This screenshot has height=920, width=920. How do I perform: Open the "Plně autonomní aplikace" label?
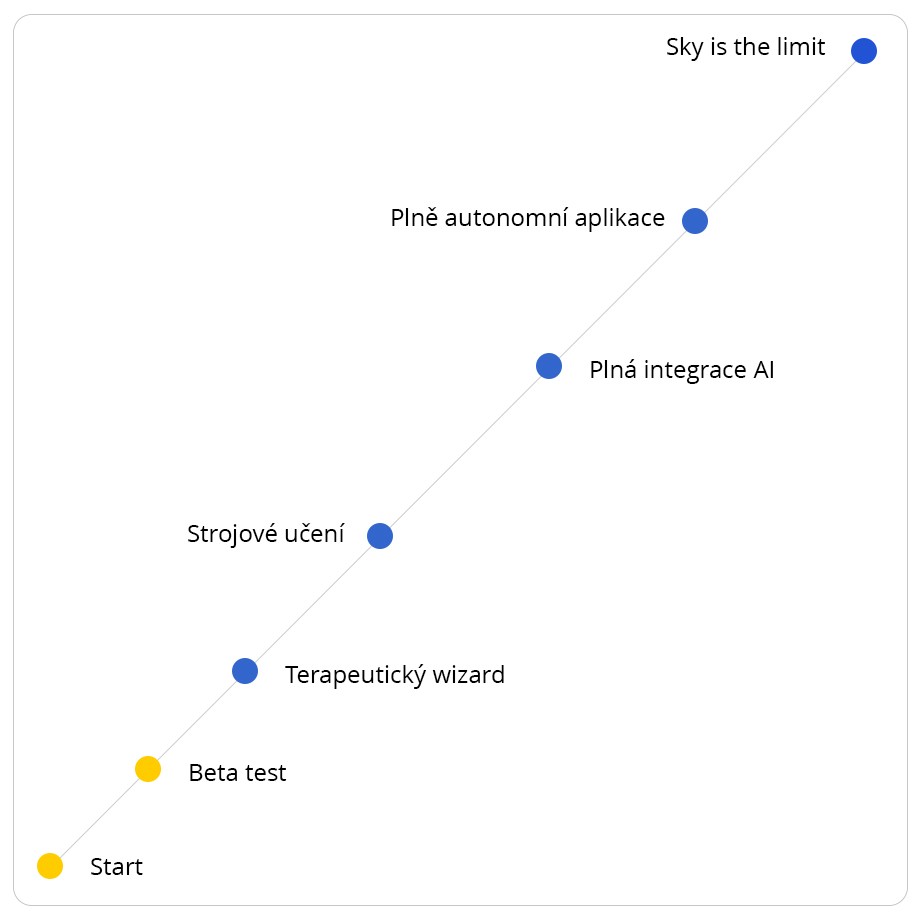click(527, 218)
